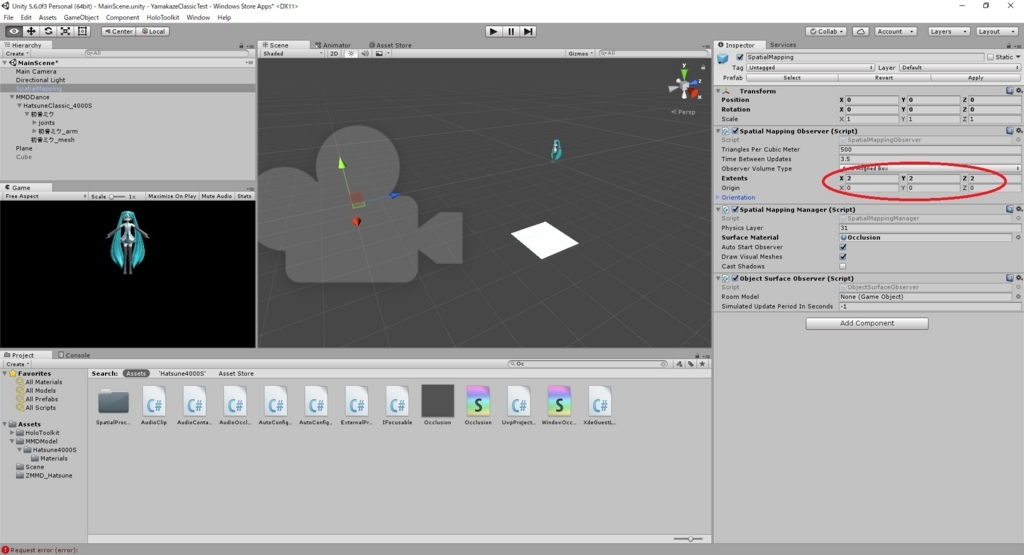The image size is (1024, 555).
Task: Toggle Maximize On Play
Action: tap(172, 196)
